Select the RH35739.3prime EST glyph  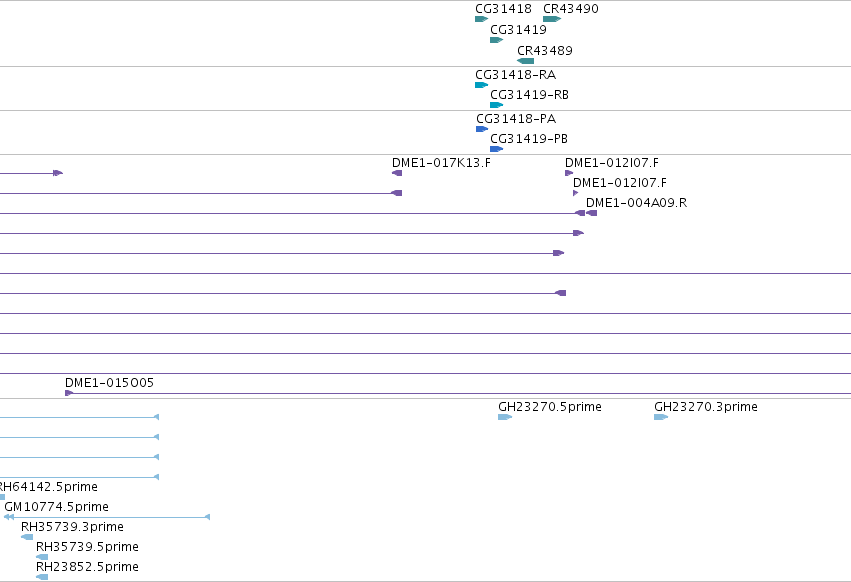pos(27,537)
